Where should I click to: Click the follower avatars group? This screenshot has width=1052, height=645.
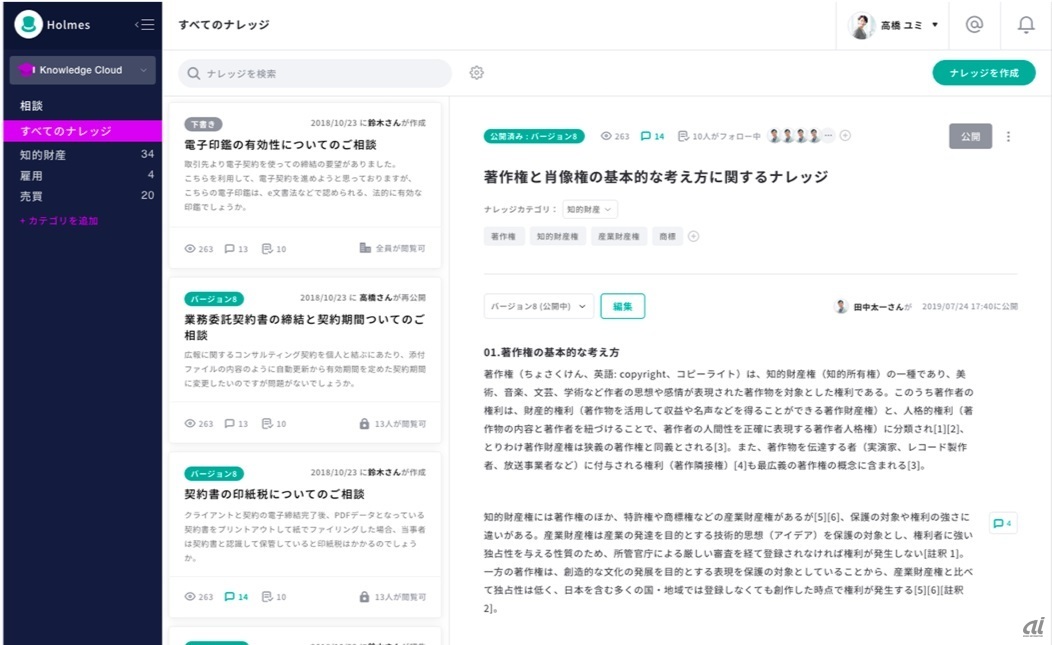pos(800,136)
